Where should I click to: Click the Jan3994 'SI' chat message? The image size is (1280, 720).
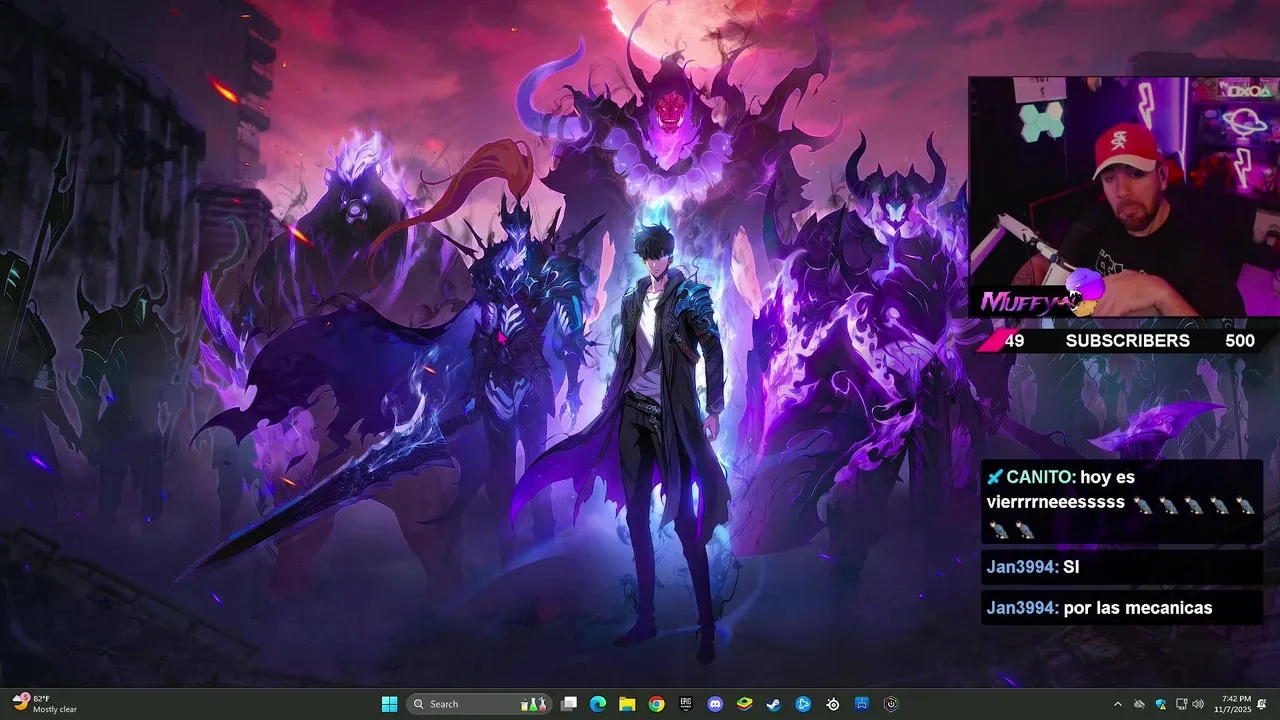(1122, 567)
